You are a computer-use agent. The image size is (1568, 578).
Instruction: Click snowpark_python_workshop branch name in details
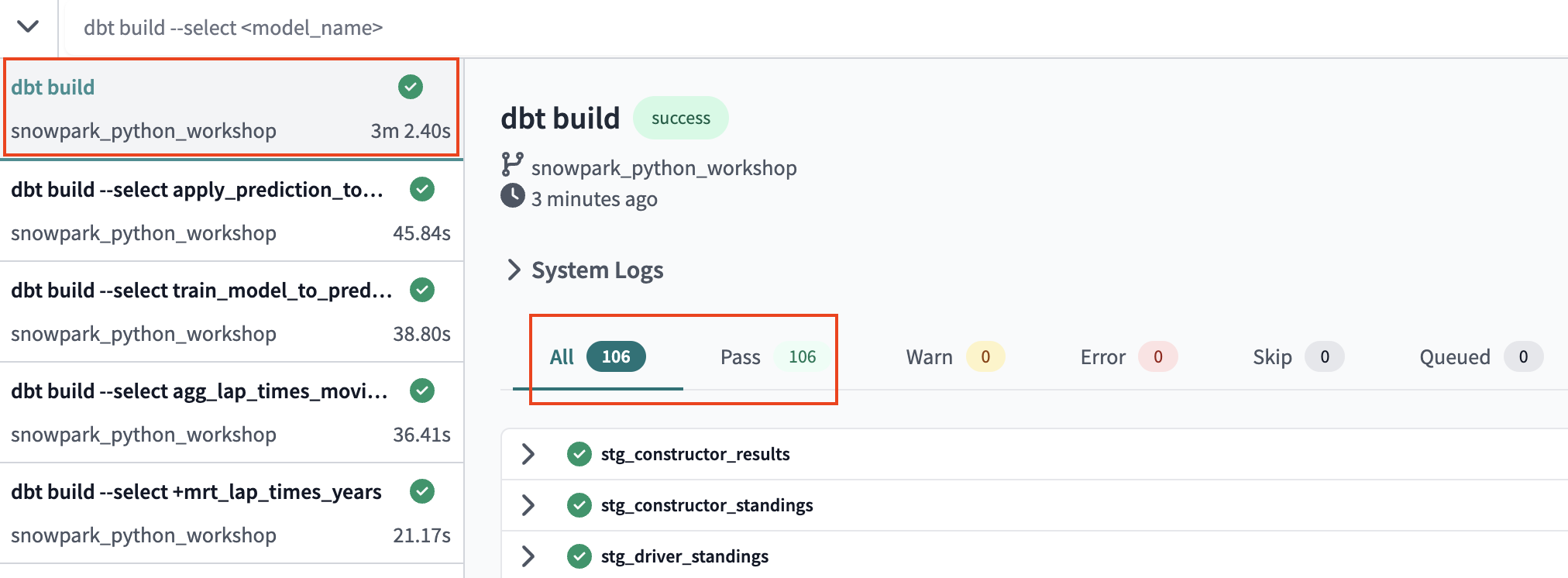point(664,168)
